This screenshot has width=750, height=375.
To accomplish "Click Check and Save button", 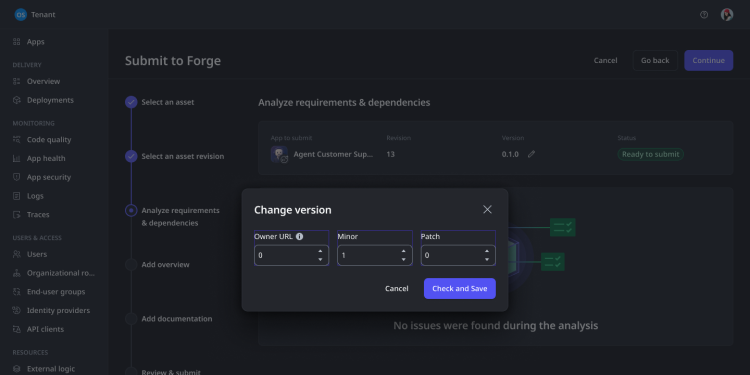I will coord(460,288).
